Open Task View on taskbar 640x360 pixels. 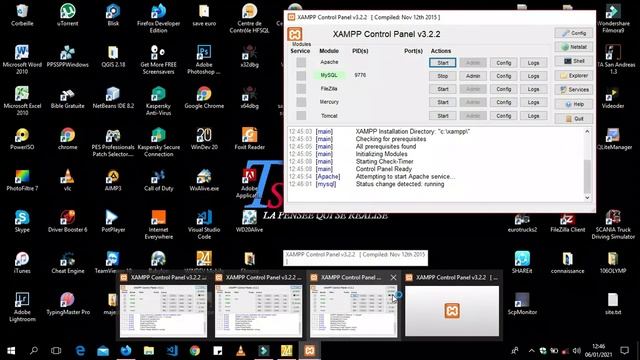tap(56, 351)
